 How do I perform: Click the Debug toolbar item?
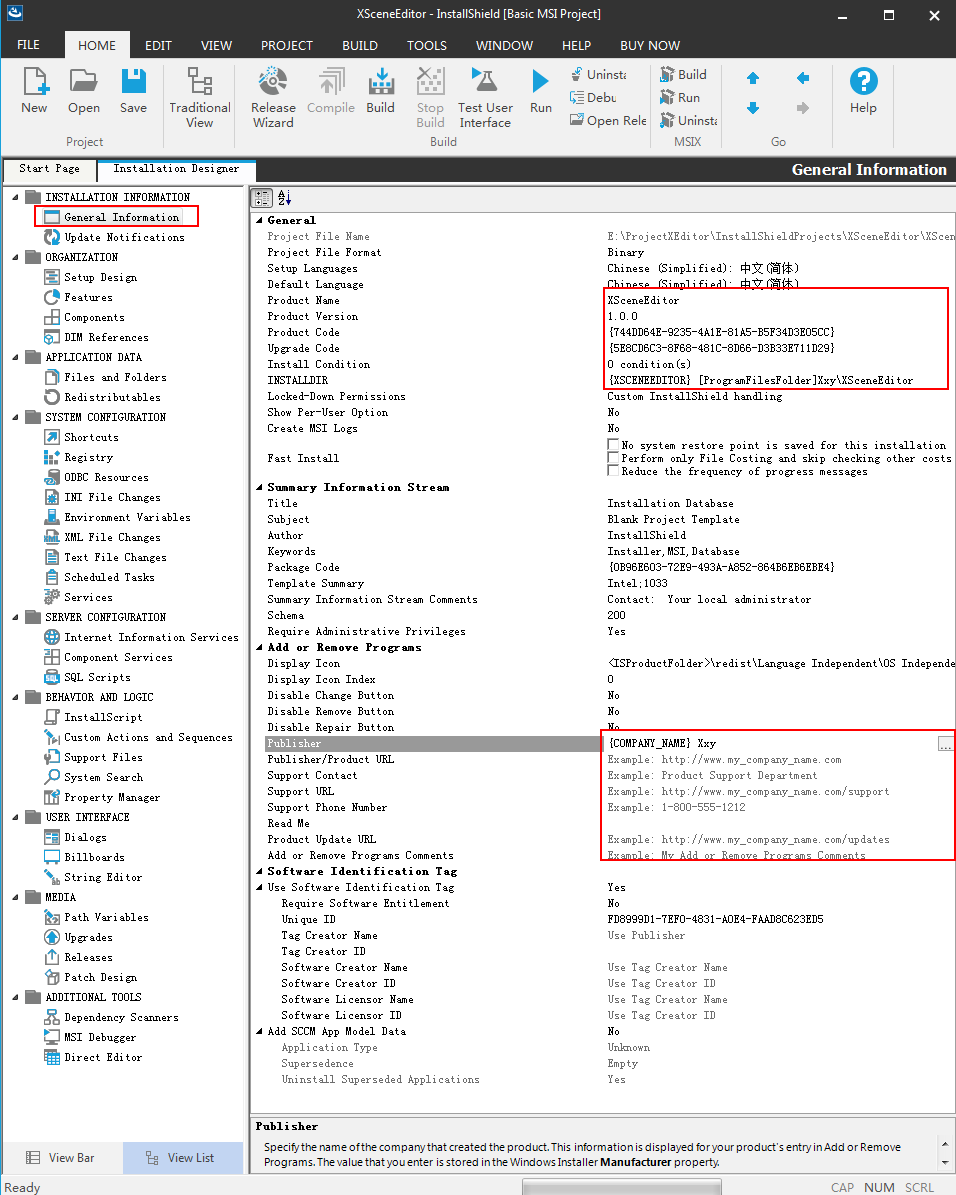click(593, 98)
